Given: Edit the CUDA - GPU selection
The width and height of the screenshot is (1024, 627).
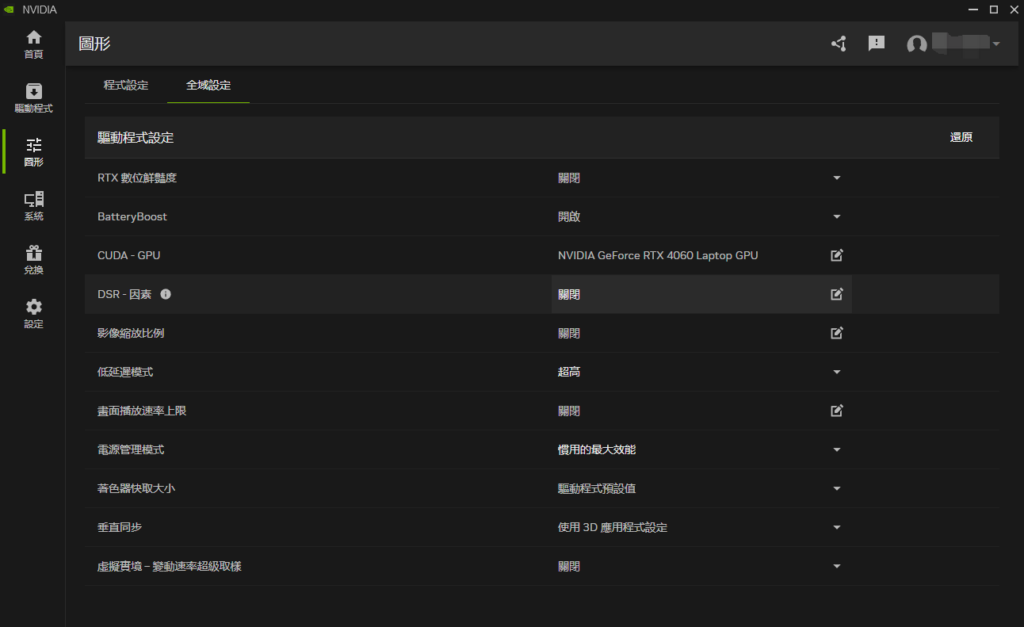Looking at the screenshot, I should click(836, 255).
